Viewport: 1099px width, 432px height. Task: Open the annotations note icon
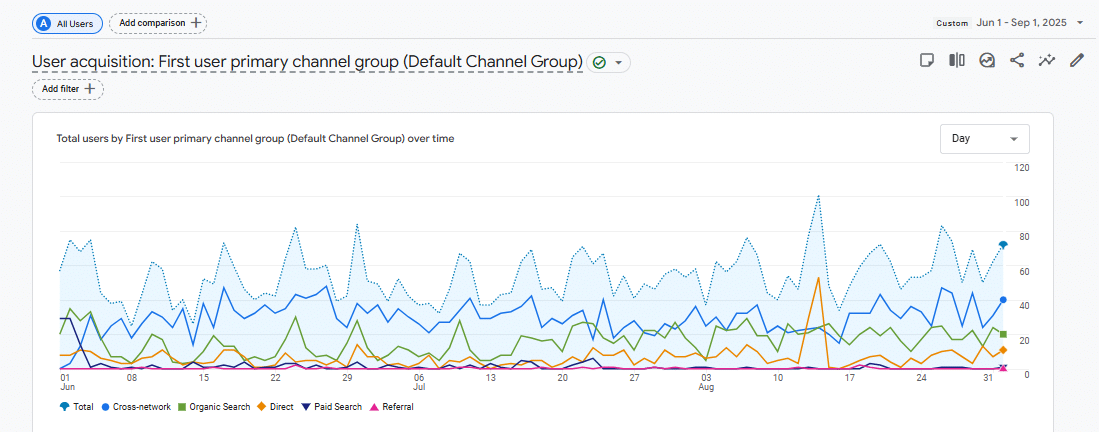click(927, 61)
